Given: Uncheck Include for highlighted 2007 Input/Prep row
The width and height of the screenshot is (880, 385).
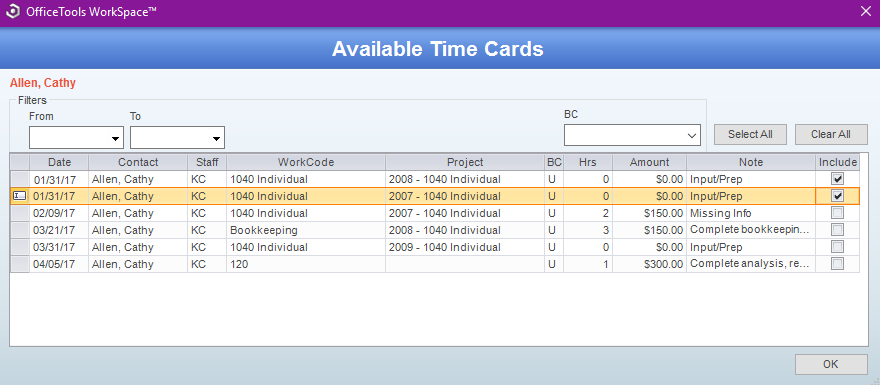Looking at the screenshot, I should click(837, 196).
